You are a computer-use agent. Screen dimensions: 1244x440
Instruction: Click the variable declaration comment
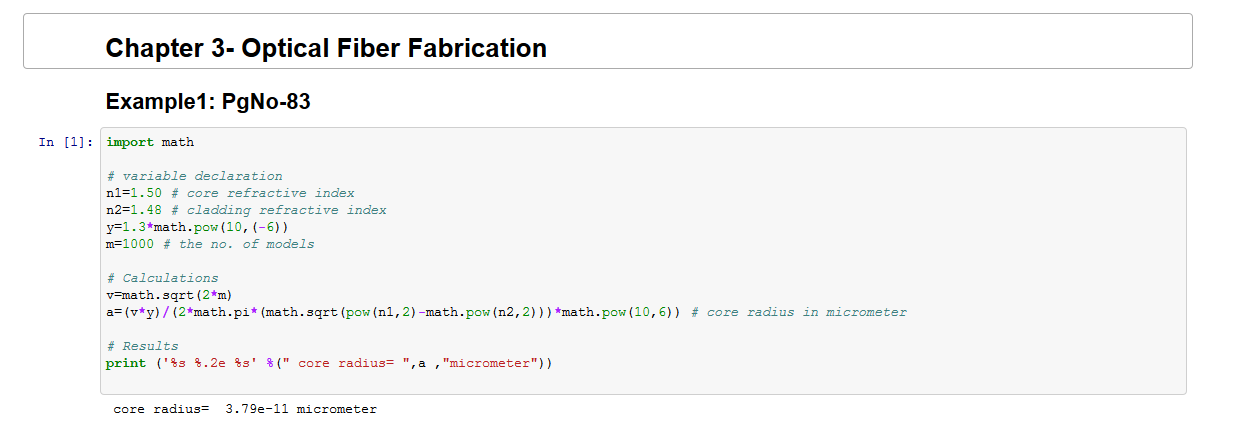(194, 176)
